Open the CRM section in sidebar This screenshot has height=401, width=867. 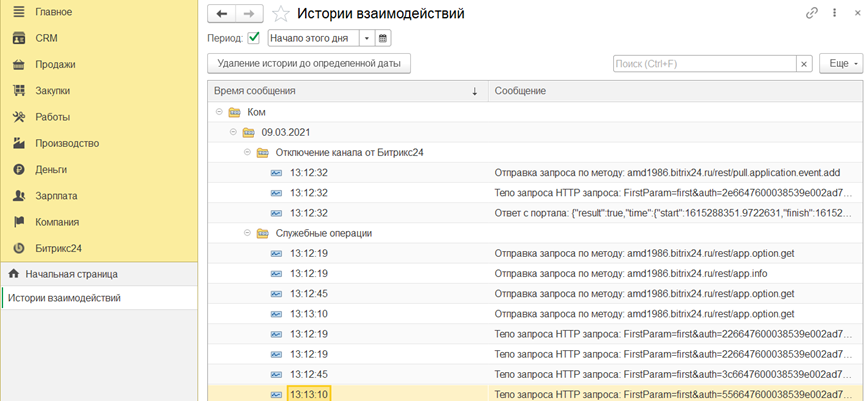pos(46,38)
